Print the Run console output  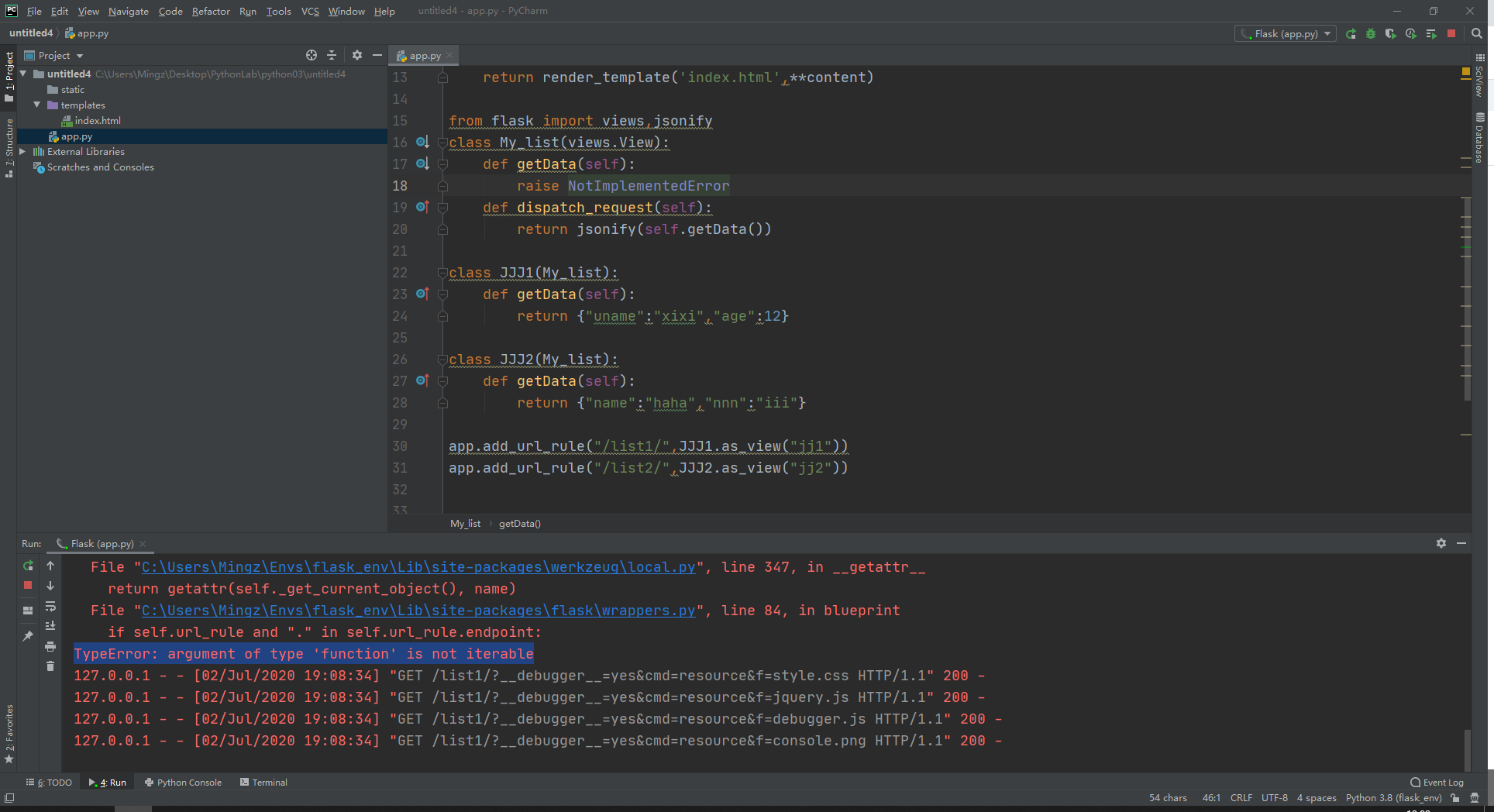[x=50, y=646]
